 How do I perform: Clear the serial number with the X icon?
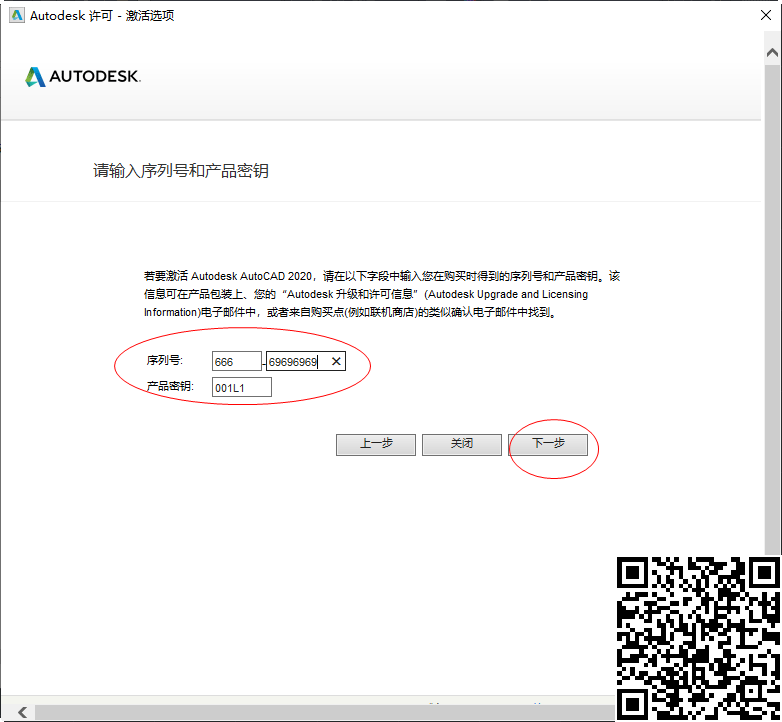tap(336, 361)
